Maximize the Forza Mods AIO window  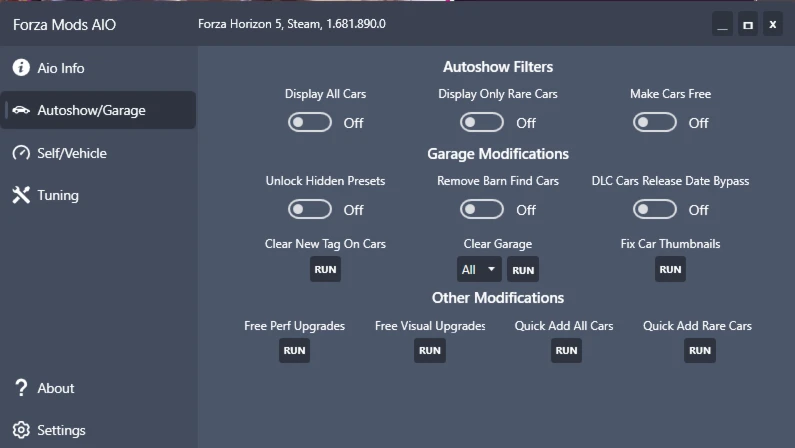748,24
